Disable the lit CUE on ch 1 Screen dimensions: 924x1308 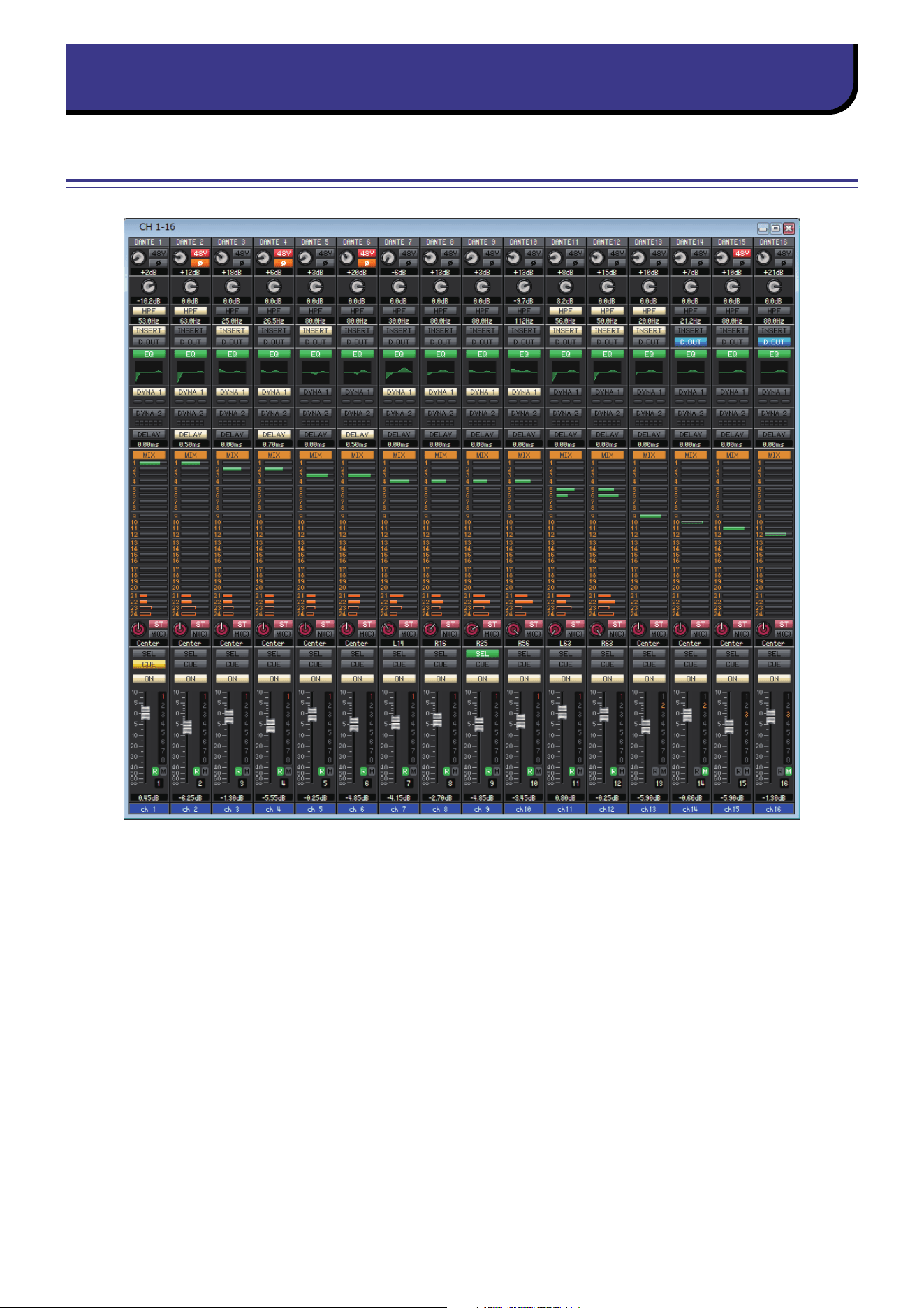(x=149, y=664)
